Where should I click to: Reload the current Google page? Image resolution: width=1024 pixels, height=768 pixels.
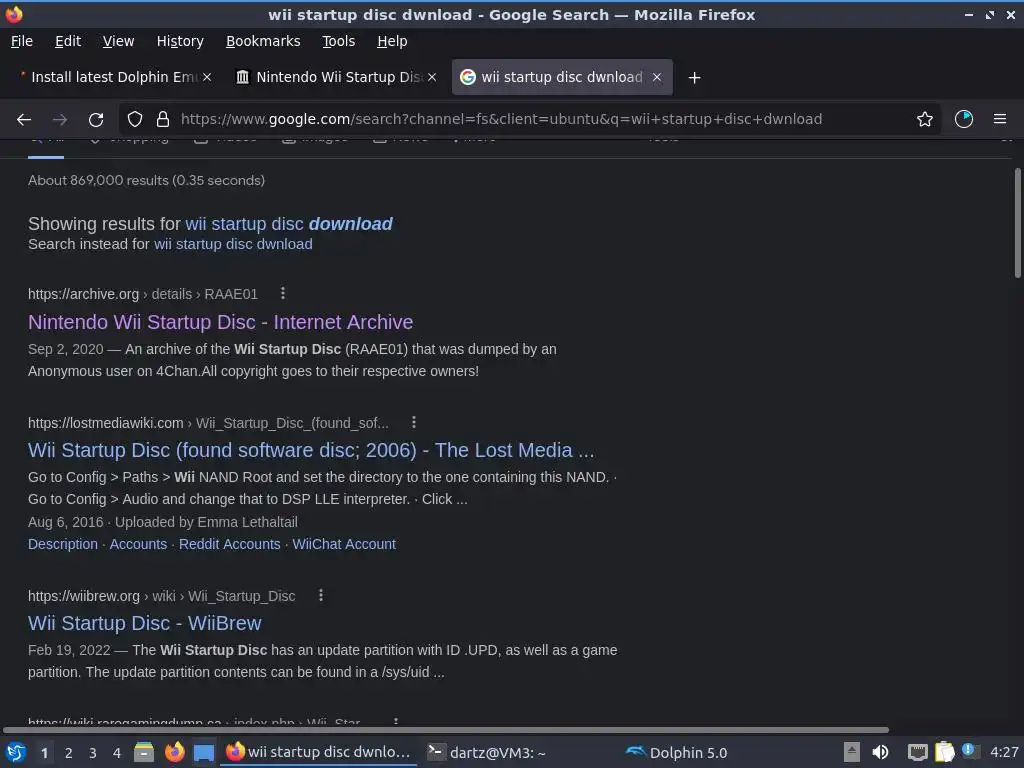[96, 120]
